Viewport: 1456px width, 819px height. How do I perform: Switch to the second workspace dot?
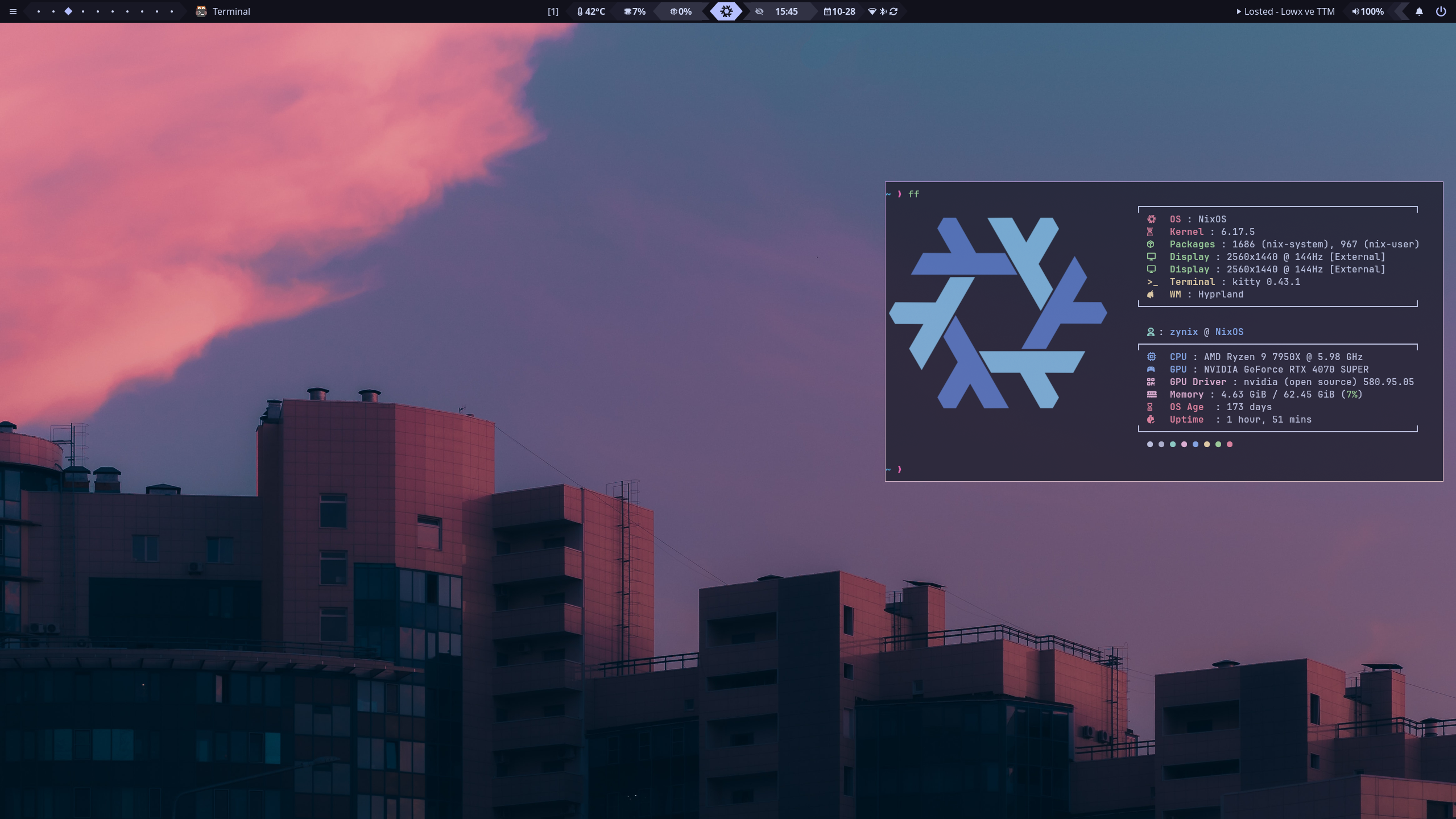(53, 11)
